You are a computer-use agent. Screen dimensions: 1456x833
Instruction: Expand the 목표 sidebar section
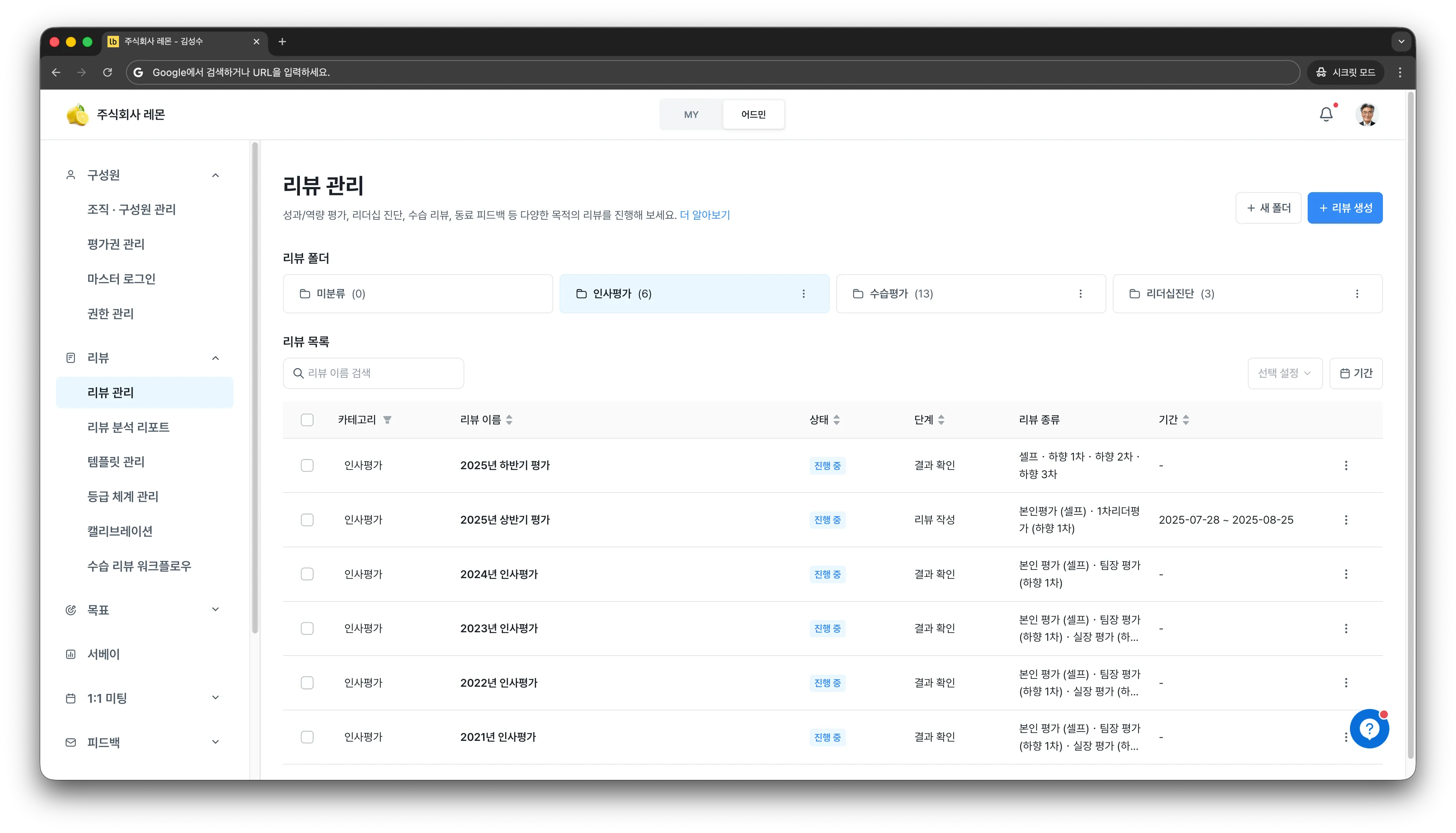(x=216, y=610)
